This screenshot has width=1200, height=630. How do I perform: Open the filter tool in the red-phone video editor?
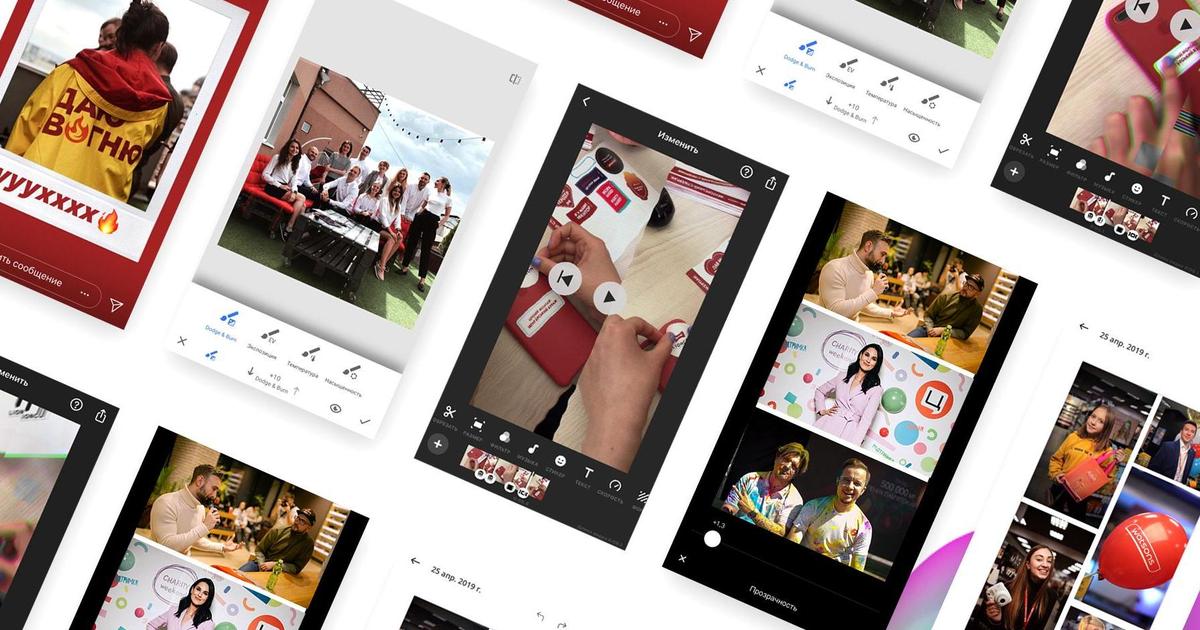(1082, 164)
